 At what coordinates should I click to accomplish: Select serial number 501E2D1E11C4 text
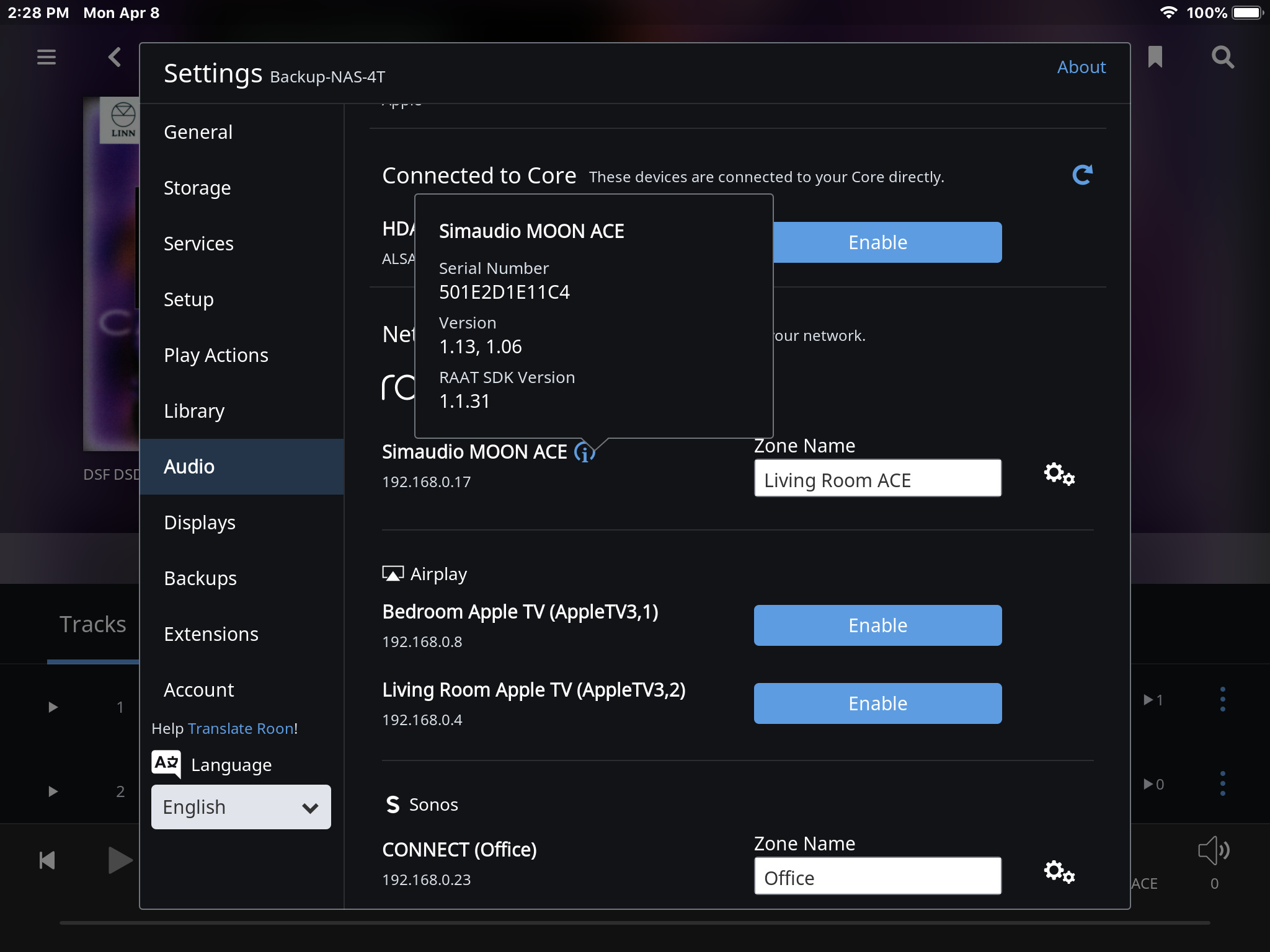pyautogui.click(x=504, y=292)
